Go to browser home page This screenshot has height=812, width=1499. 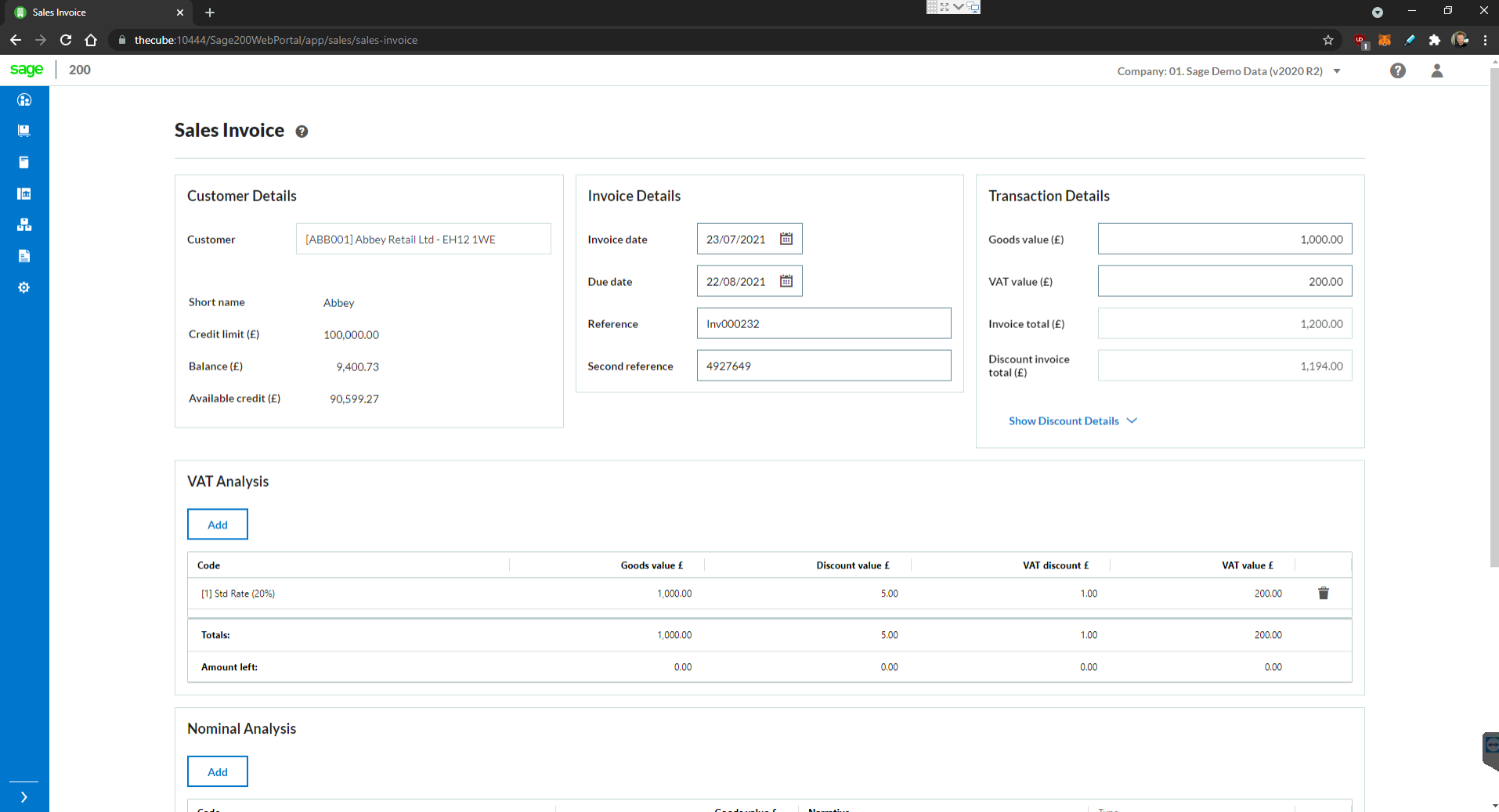point(91,40)
